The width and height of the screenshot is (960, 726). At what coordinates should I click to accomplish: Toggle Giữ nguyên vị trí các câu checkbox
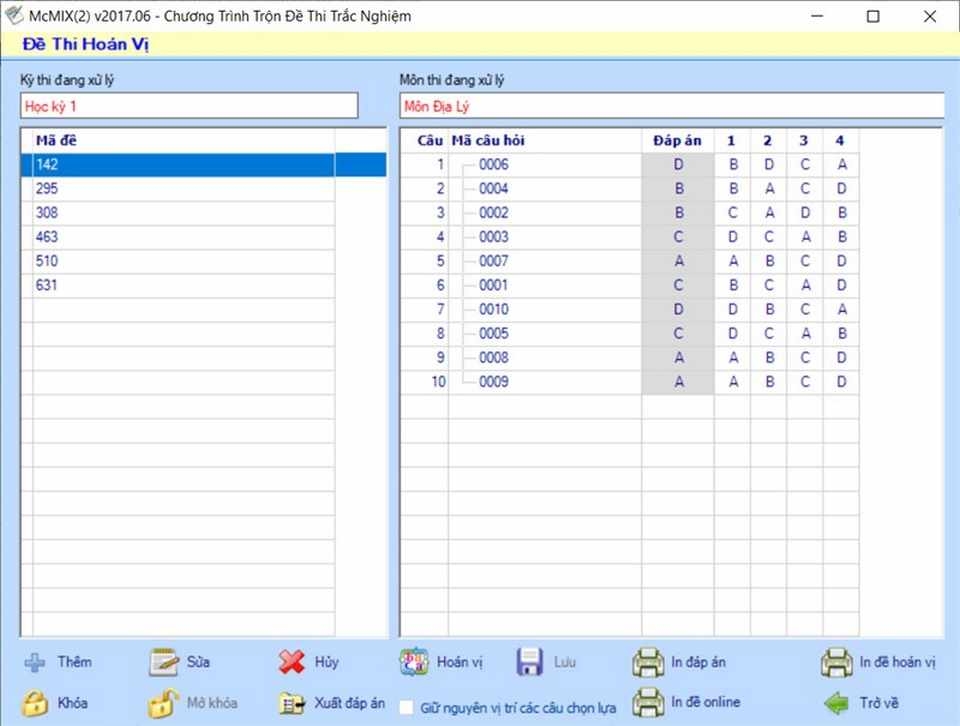point(407,707)
